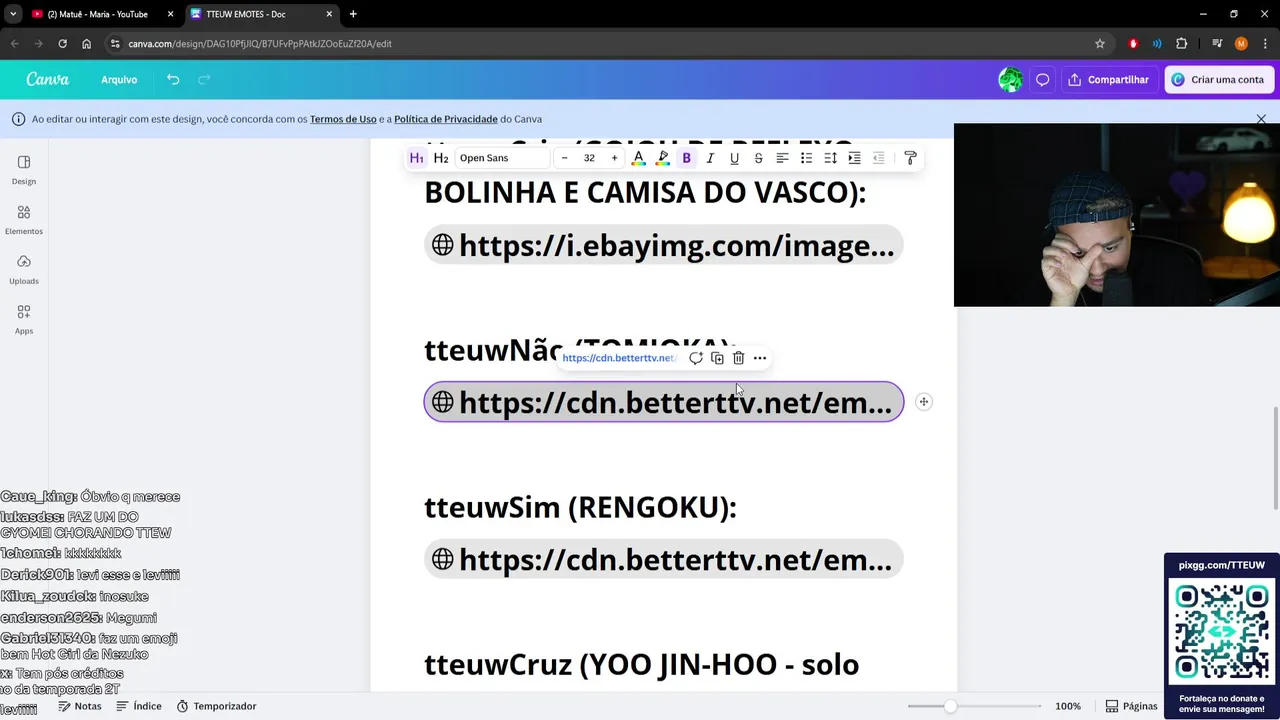The width and height of the screenshot is (1280, 720).
Task: Click the green user avatar
Action: [x=1010, y=80]
